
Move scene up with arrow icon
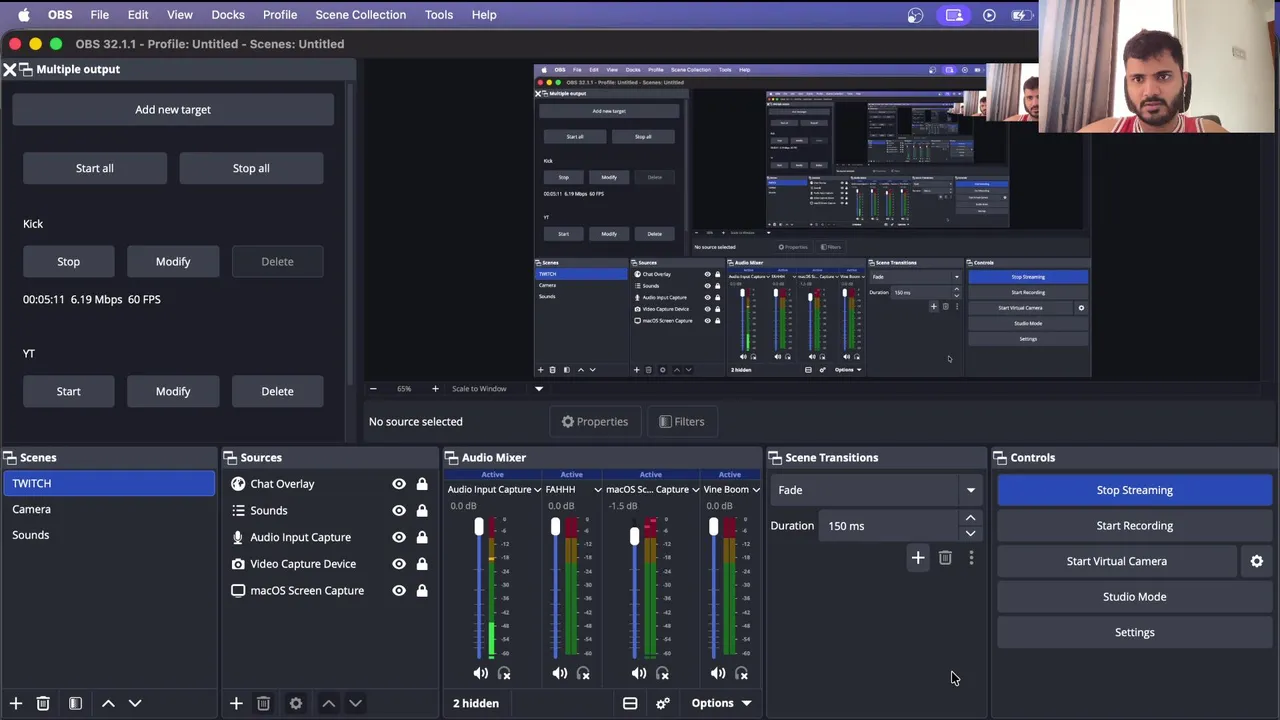tap(108, 703)
